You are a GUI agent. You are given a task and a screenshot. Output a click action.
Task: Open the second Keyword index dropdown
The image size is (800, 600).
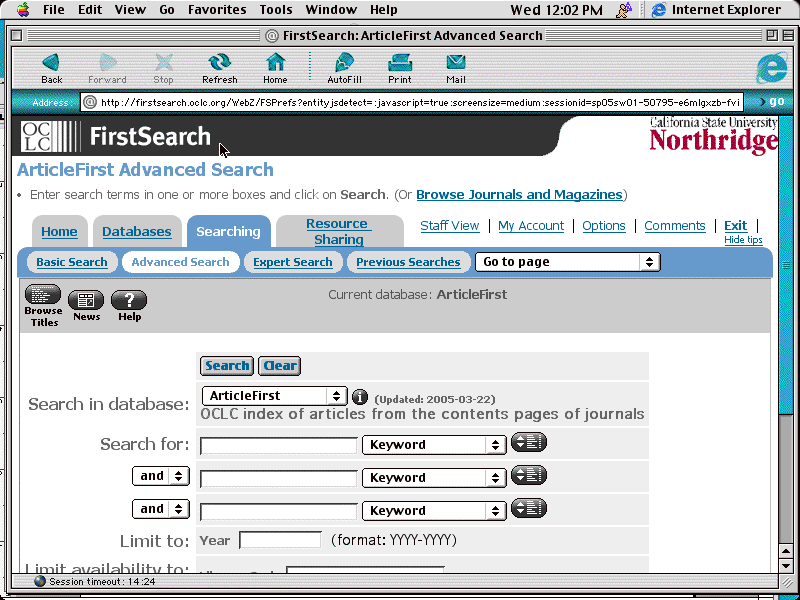point(434,478)
